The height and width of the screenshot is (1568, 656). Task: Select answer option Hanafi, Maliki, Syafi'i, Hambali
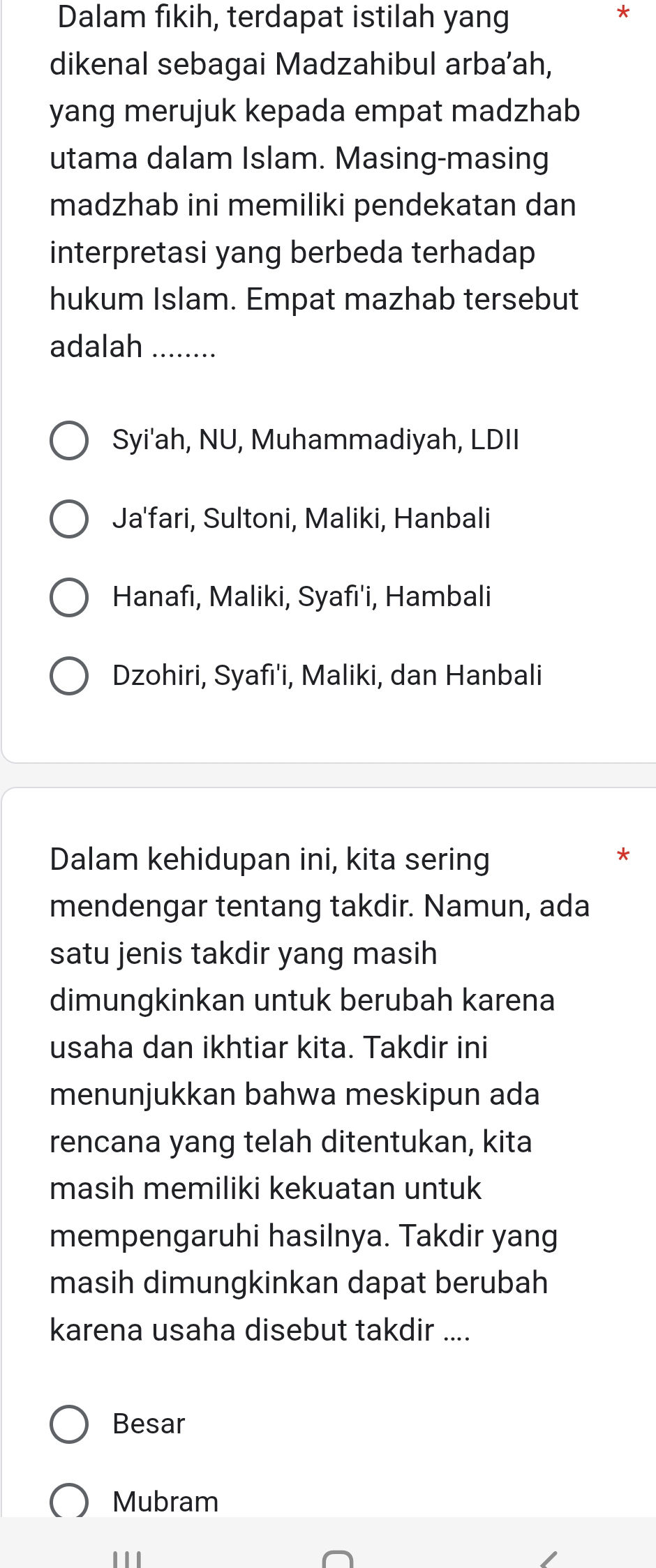(70, 596)
